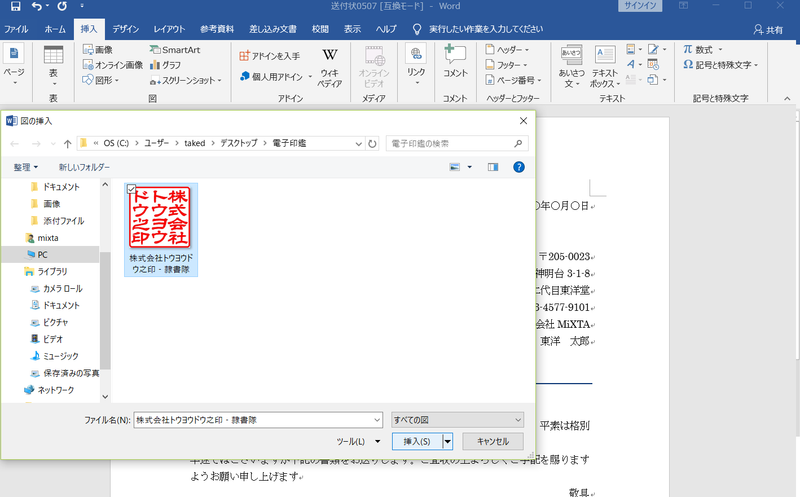
Task: Click サインイン button
Action: (x=640, y=6)
